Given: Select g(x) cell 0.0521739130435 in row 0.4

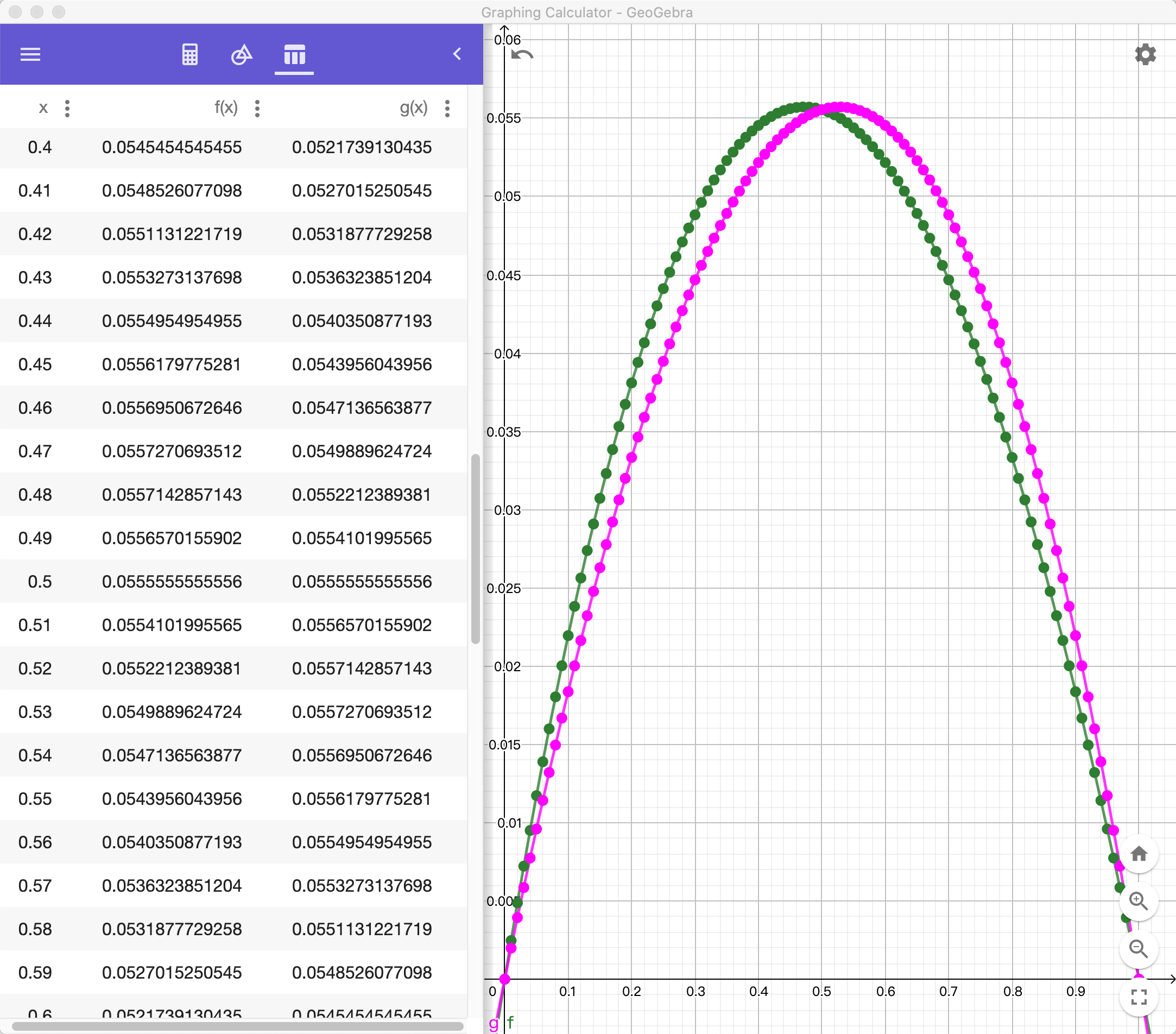Looking at the screenshot, I should [x=362, y=147].
